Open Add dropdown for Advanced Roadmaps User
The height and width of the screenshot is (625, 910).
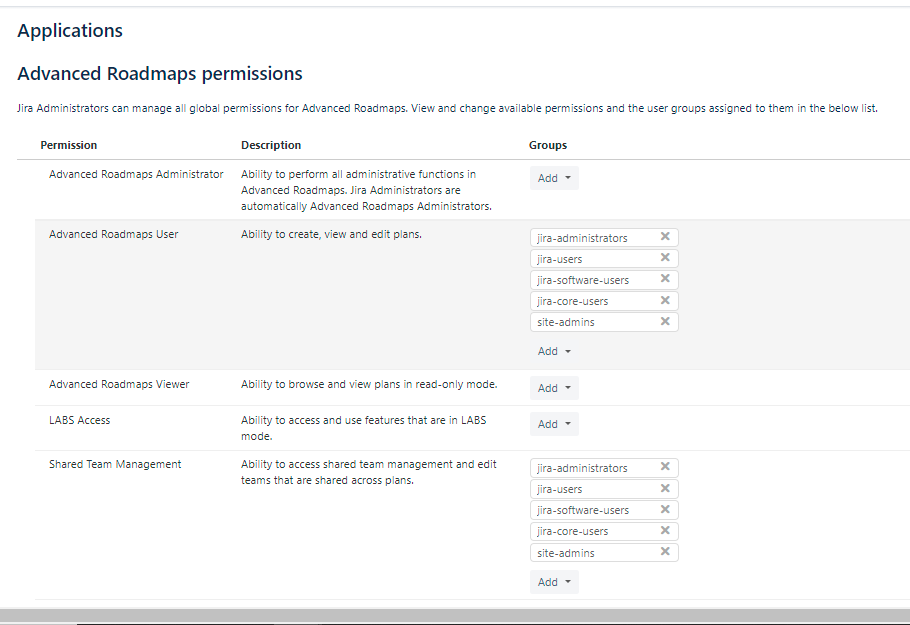pyautogui.click(x=554, y=351)
